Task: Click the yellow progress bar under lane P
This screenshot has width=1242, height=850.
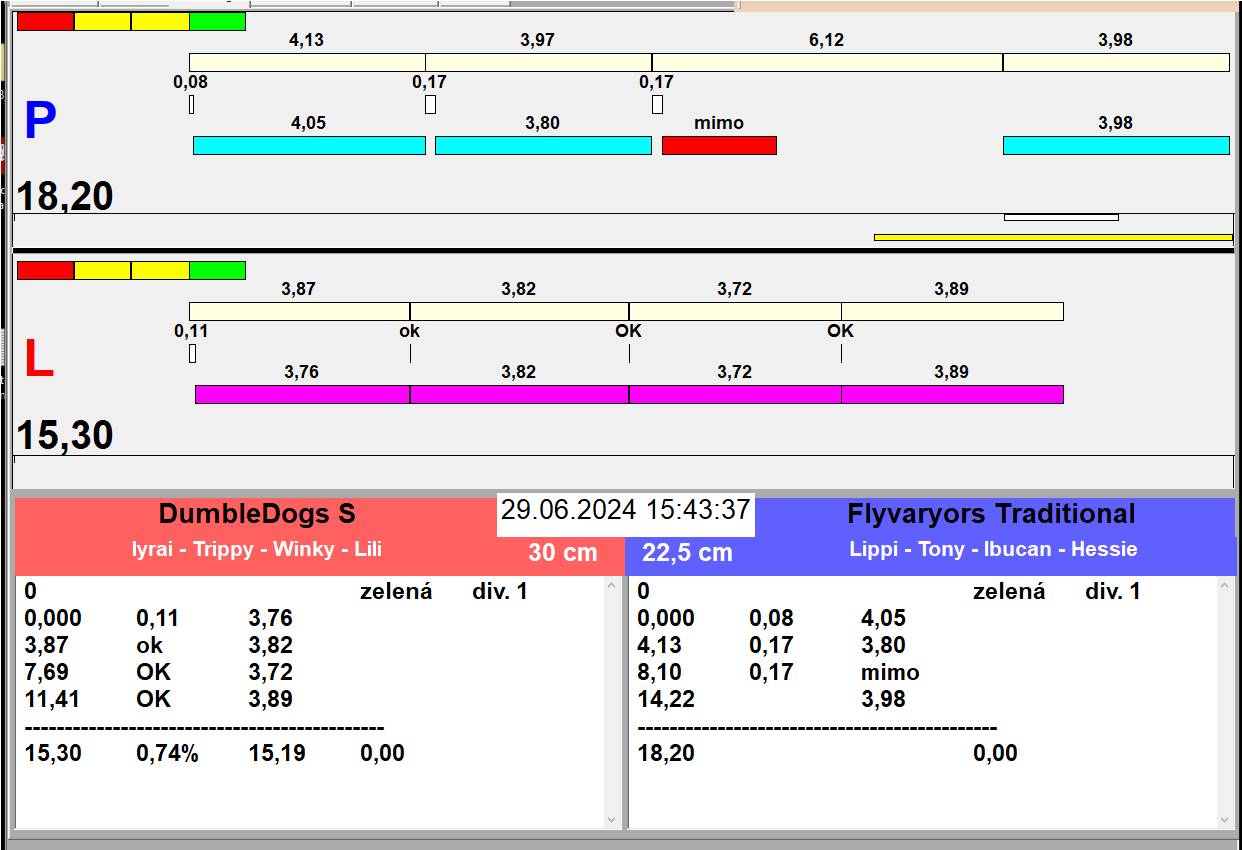Action: coord(1053,237)
